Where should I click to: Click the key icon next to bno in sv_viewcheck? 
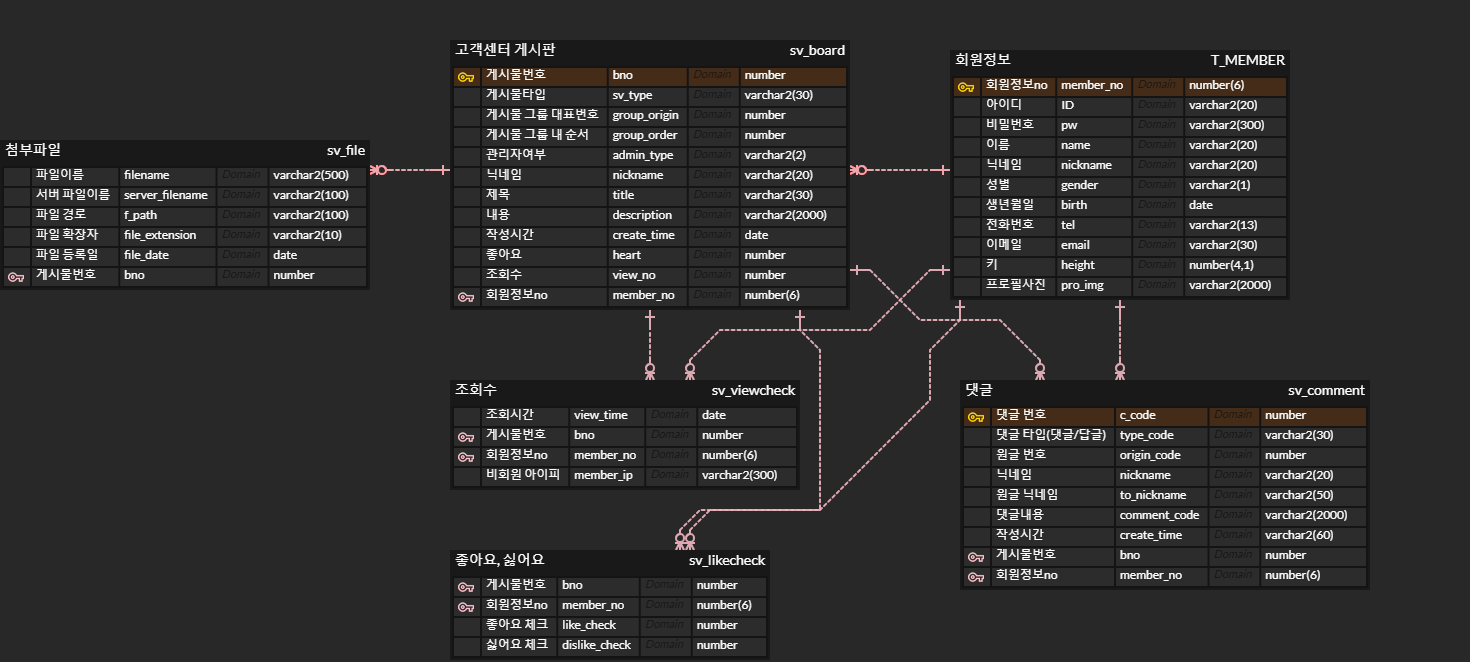(465, 435)
